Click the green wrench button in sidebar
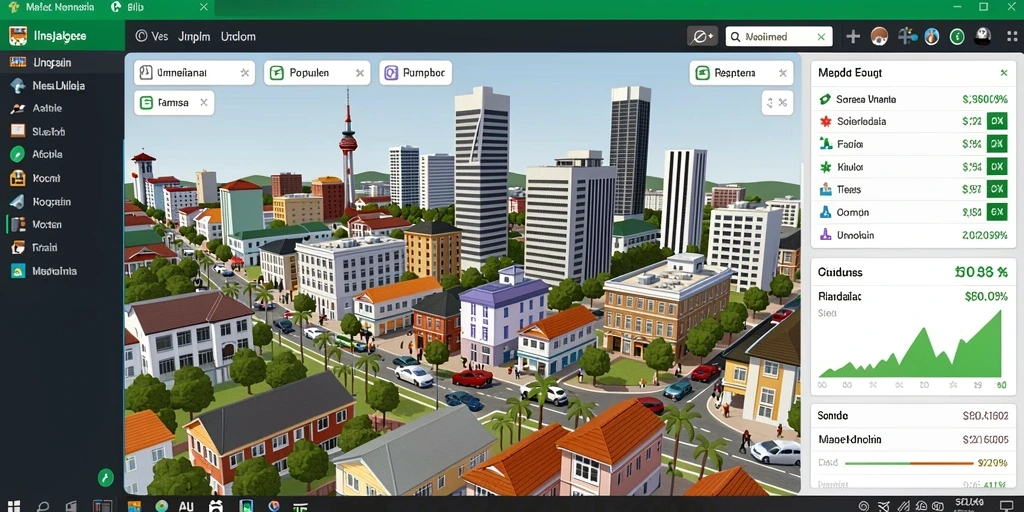The height and width of the screenshot is (512, 1024). [x=105, y=477]
